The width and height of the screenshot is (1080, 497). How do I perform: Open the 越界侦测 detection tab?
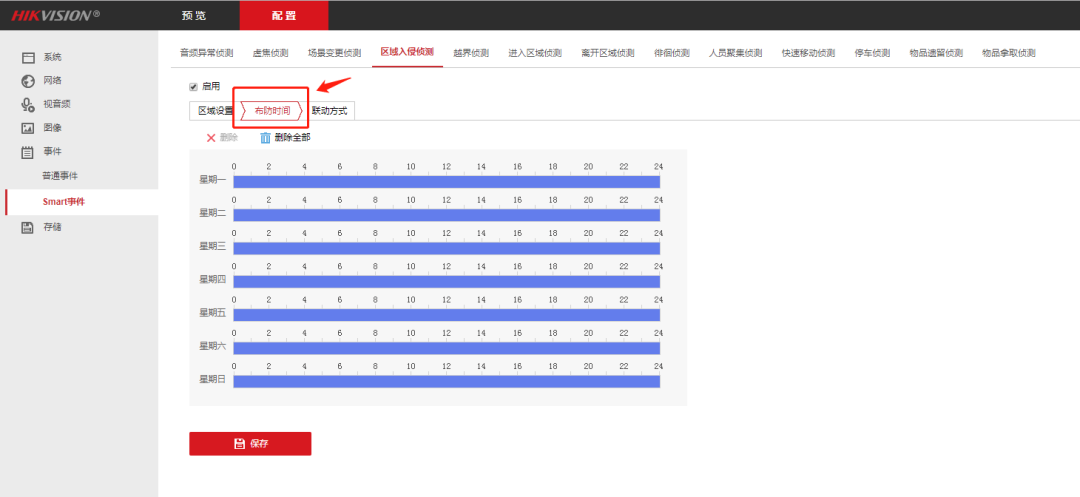pos(471,53)
